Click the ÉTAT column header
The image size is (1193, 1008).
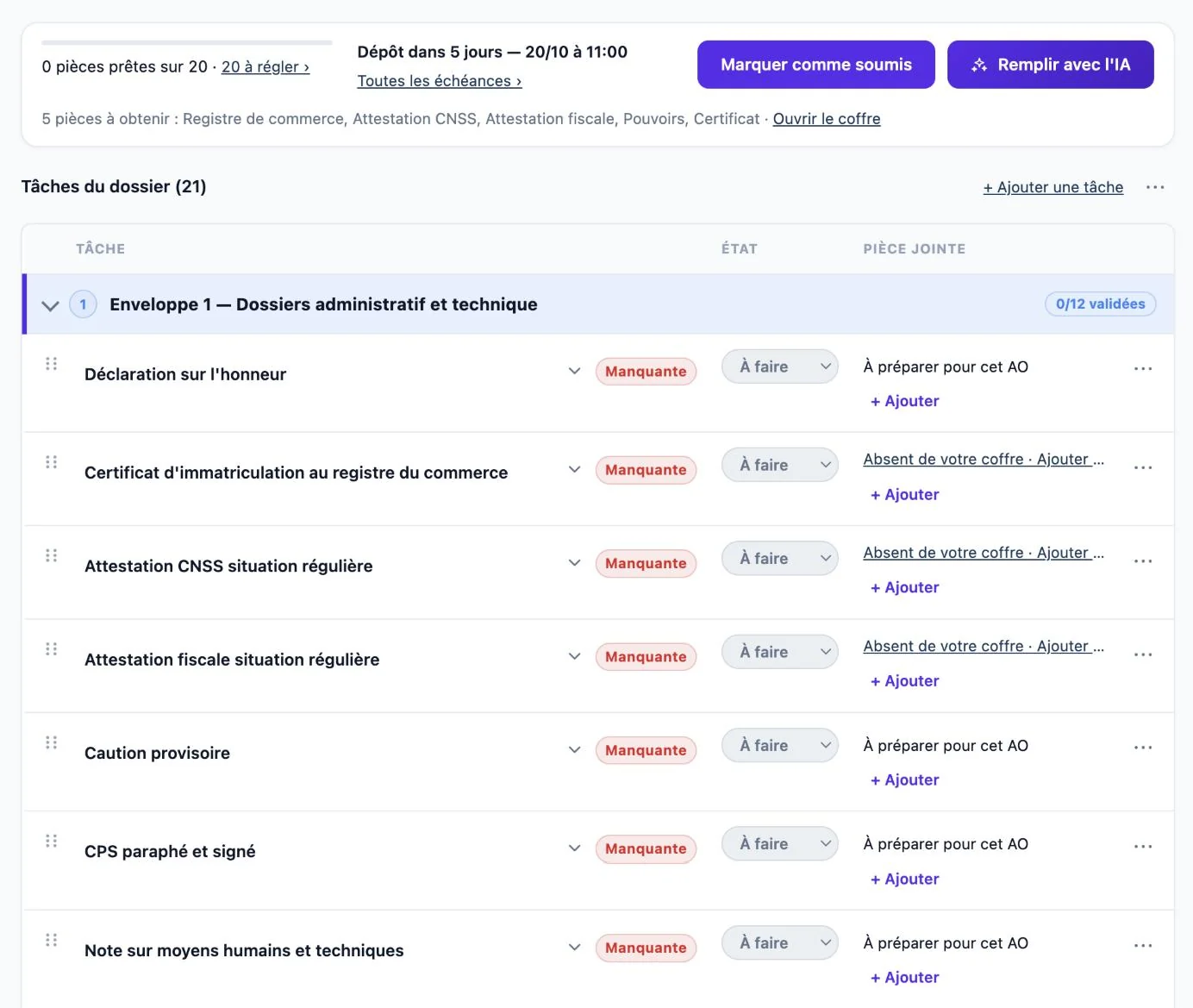pyautogui.click(x=739, y=249)
